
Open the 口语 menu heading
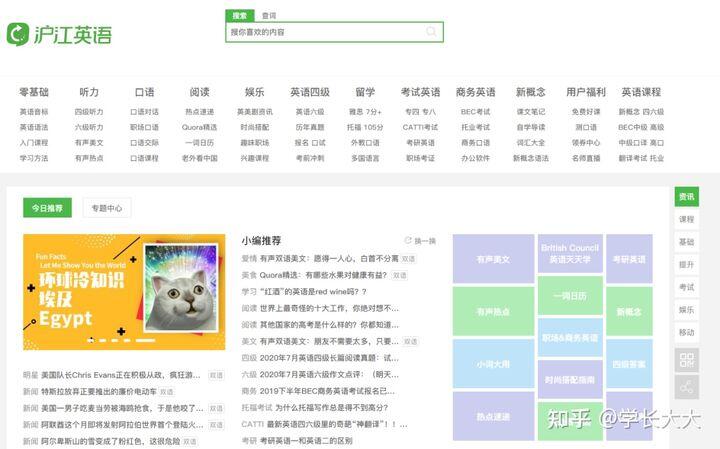pos(145,92)
